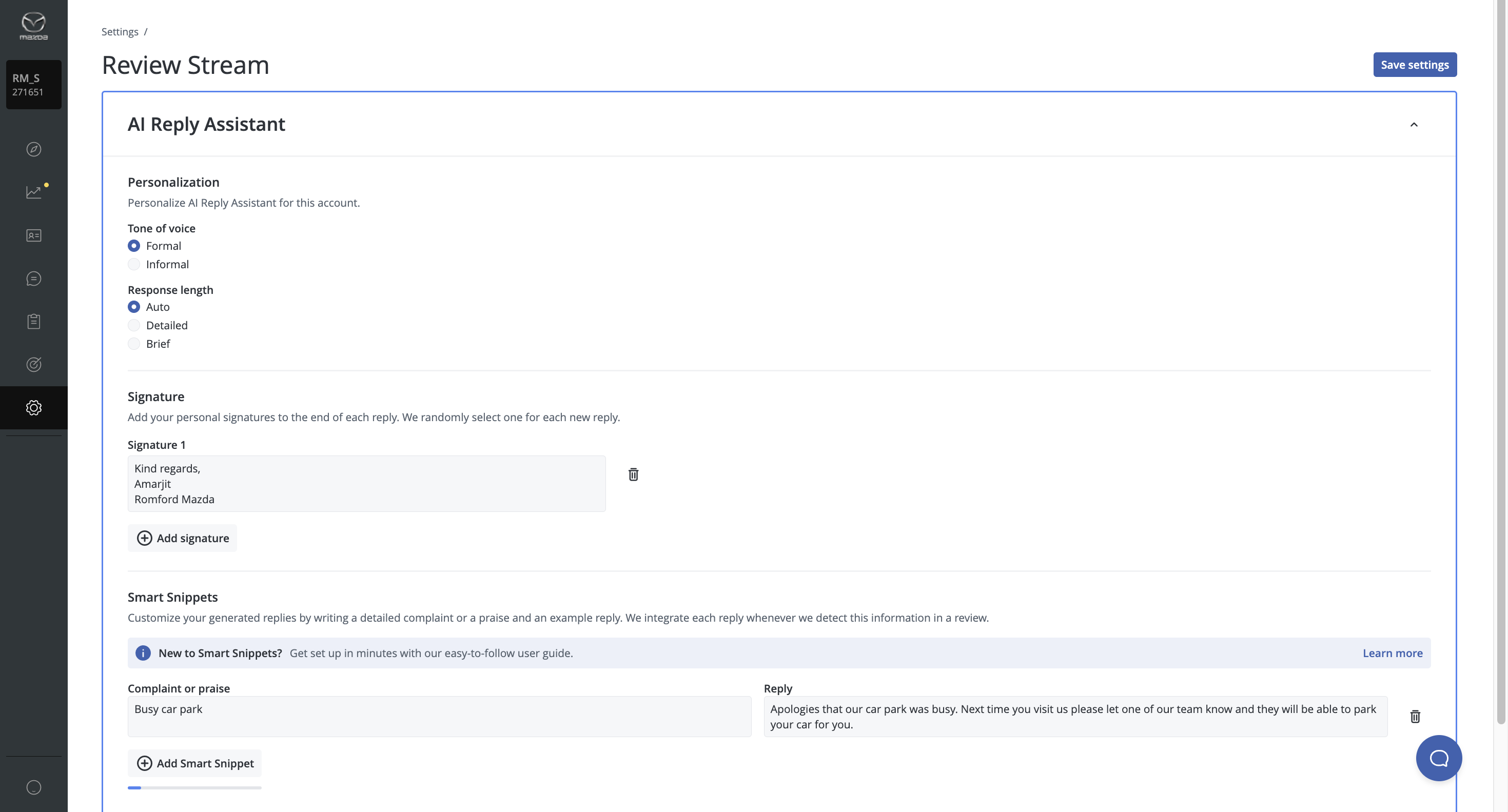Viewport: 1508px width, 812px height.
Task: Edit the Busy car park complaint field
Action: [x=439, y=716]
